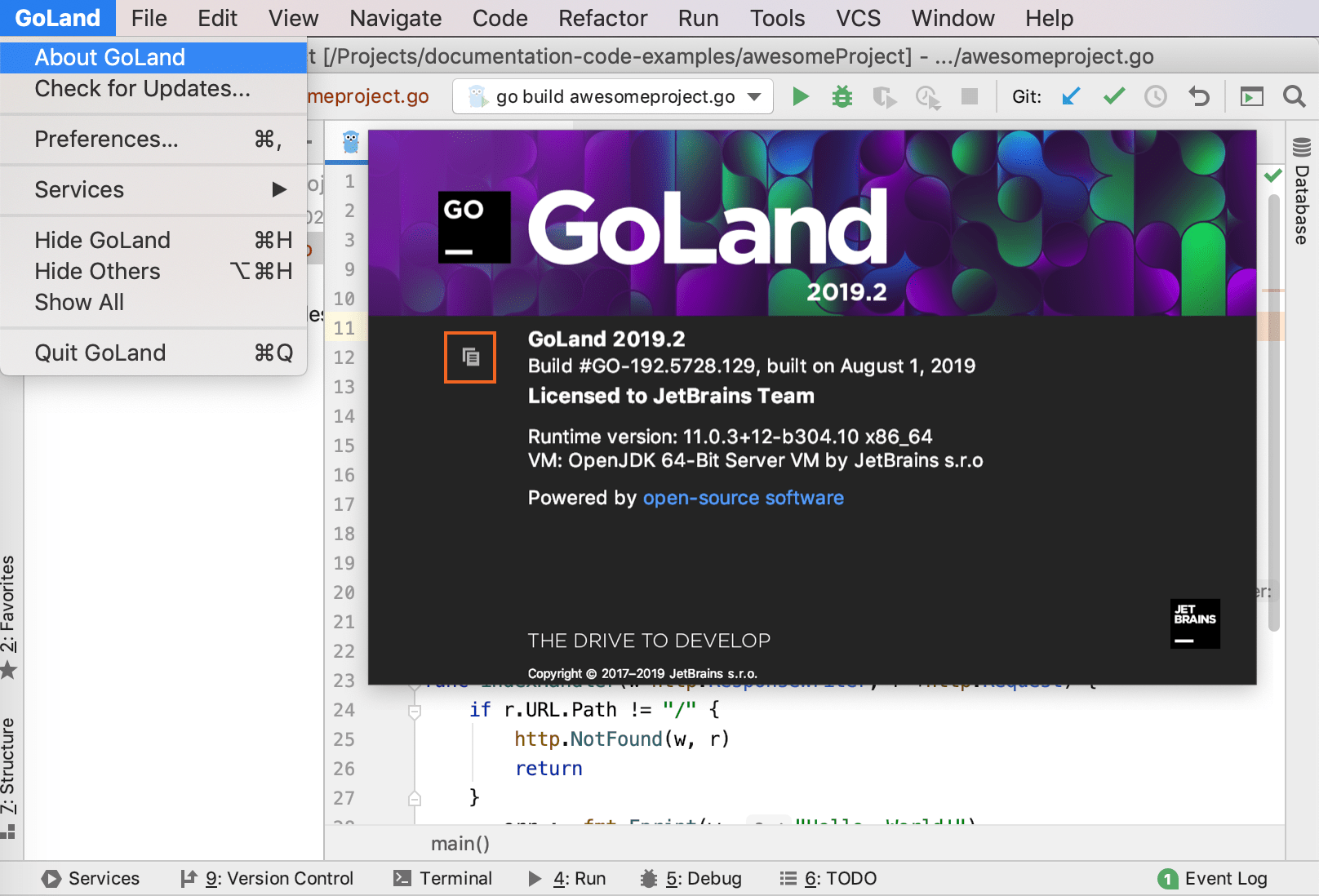
Task: Open the run configuration dropdown
Action: tap(753, 95)
